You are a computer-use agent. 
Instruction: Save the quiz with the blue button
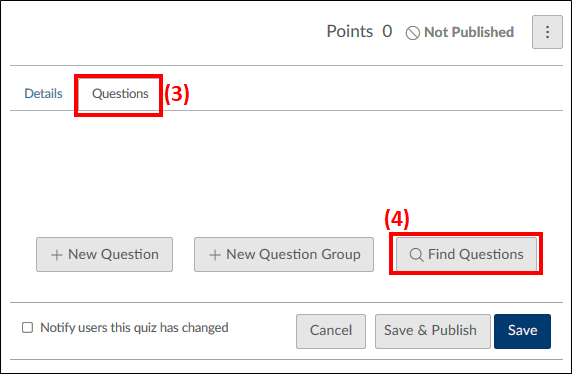(x=522, y=331)
